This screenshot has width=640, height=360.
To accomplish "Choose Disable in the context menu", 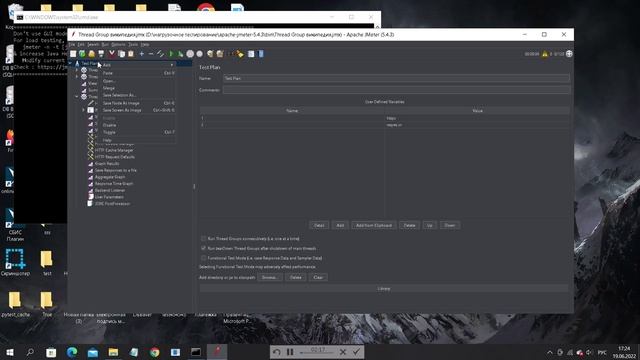I will pos(138,125).
